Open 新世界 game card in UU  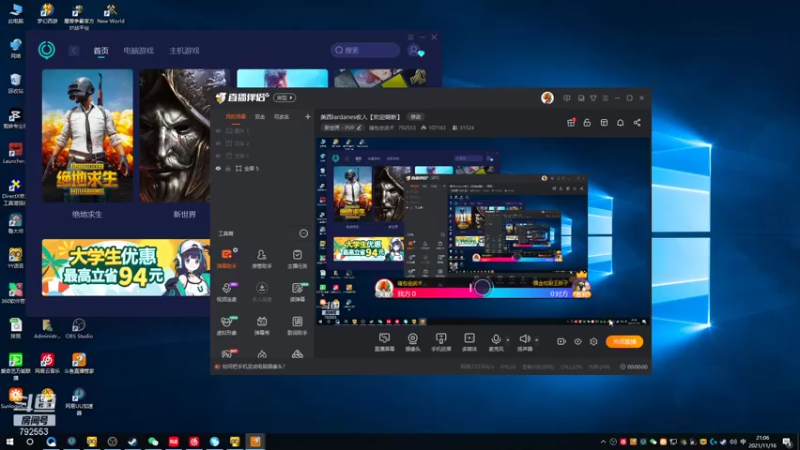pyautogui.click(x=174, y=135)
